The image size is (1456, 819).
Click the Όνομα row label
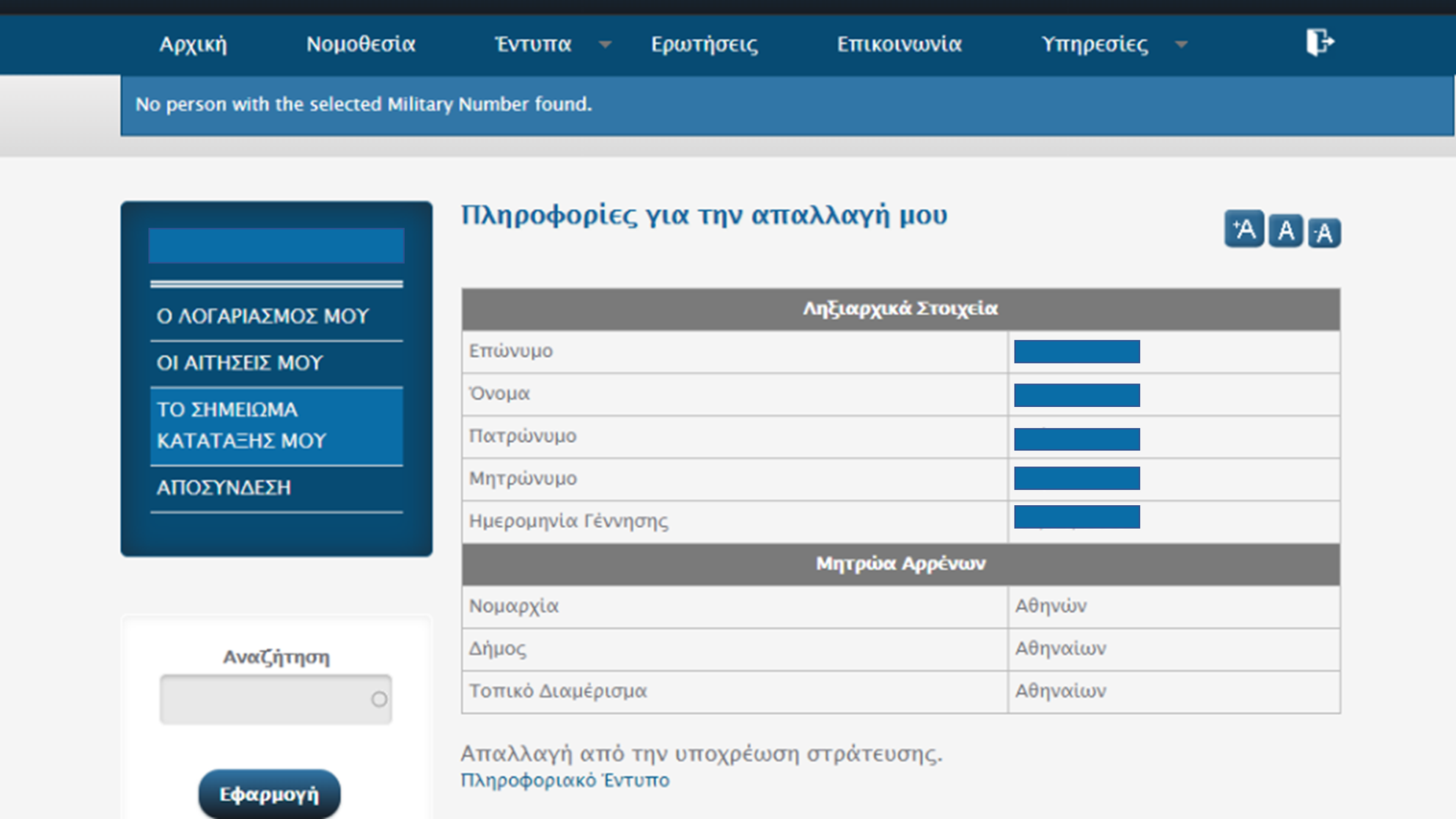pyautogui.click(x=499, y=394)
